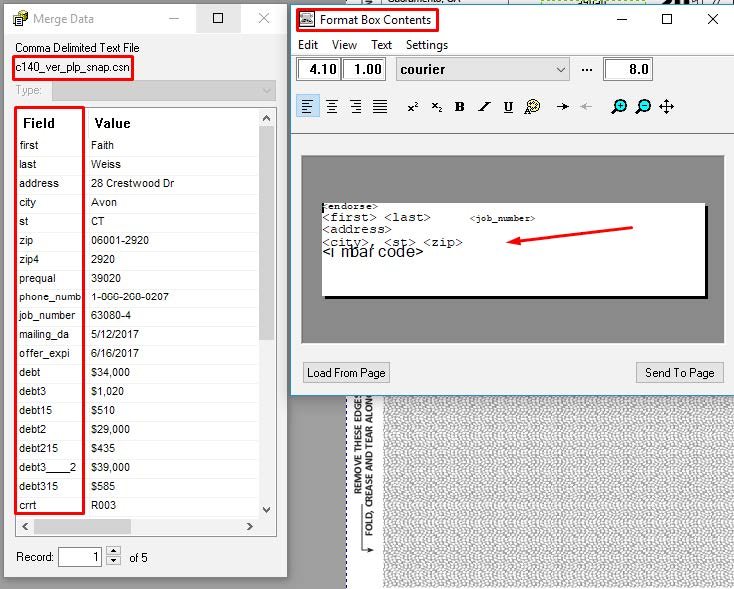
Task: Decrease the record number with down arrow
Action: point(113,561)
